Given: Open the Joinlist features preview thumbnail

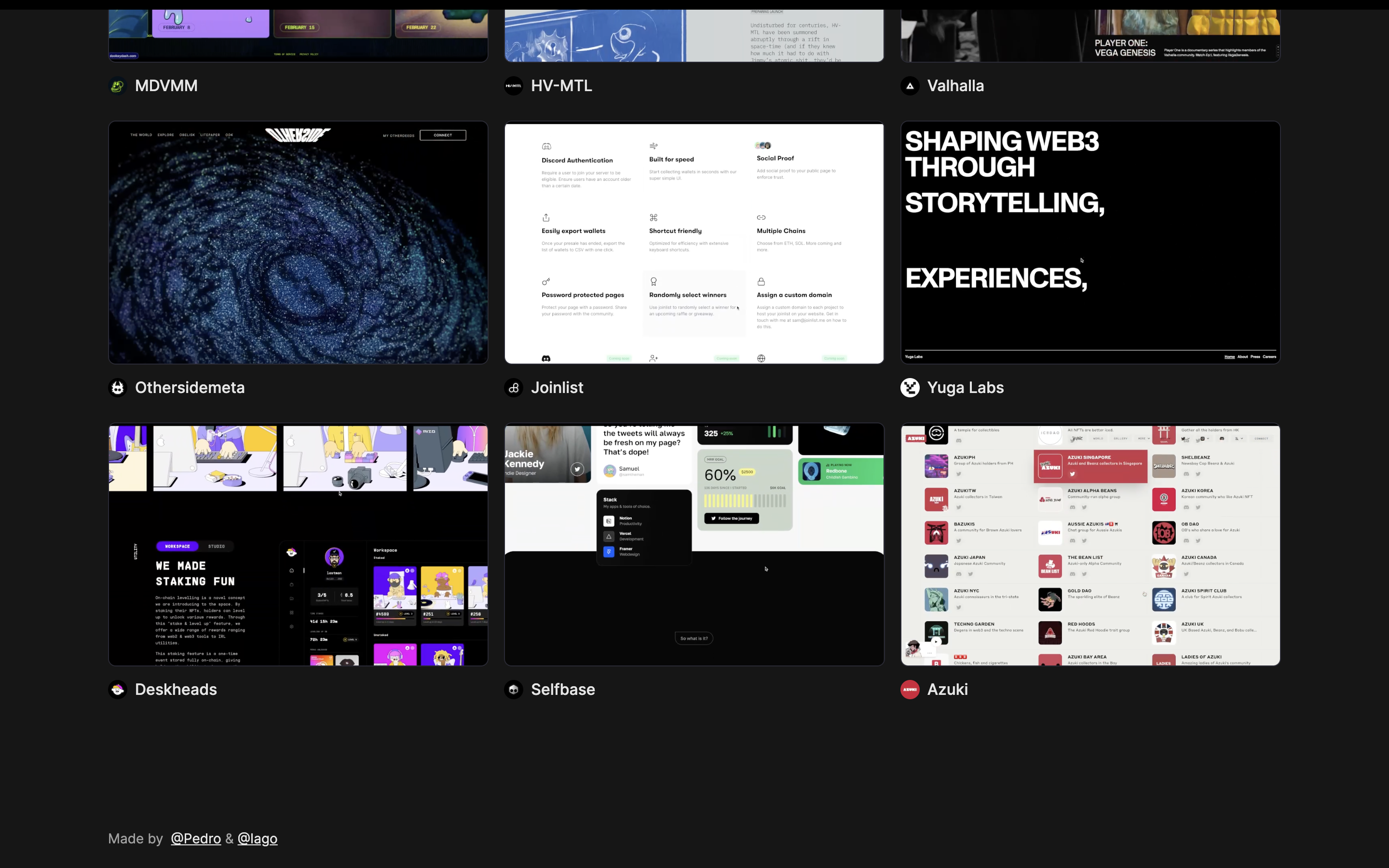Looking at the screenshot, I should point(694,242).
